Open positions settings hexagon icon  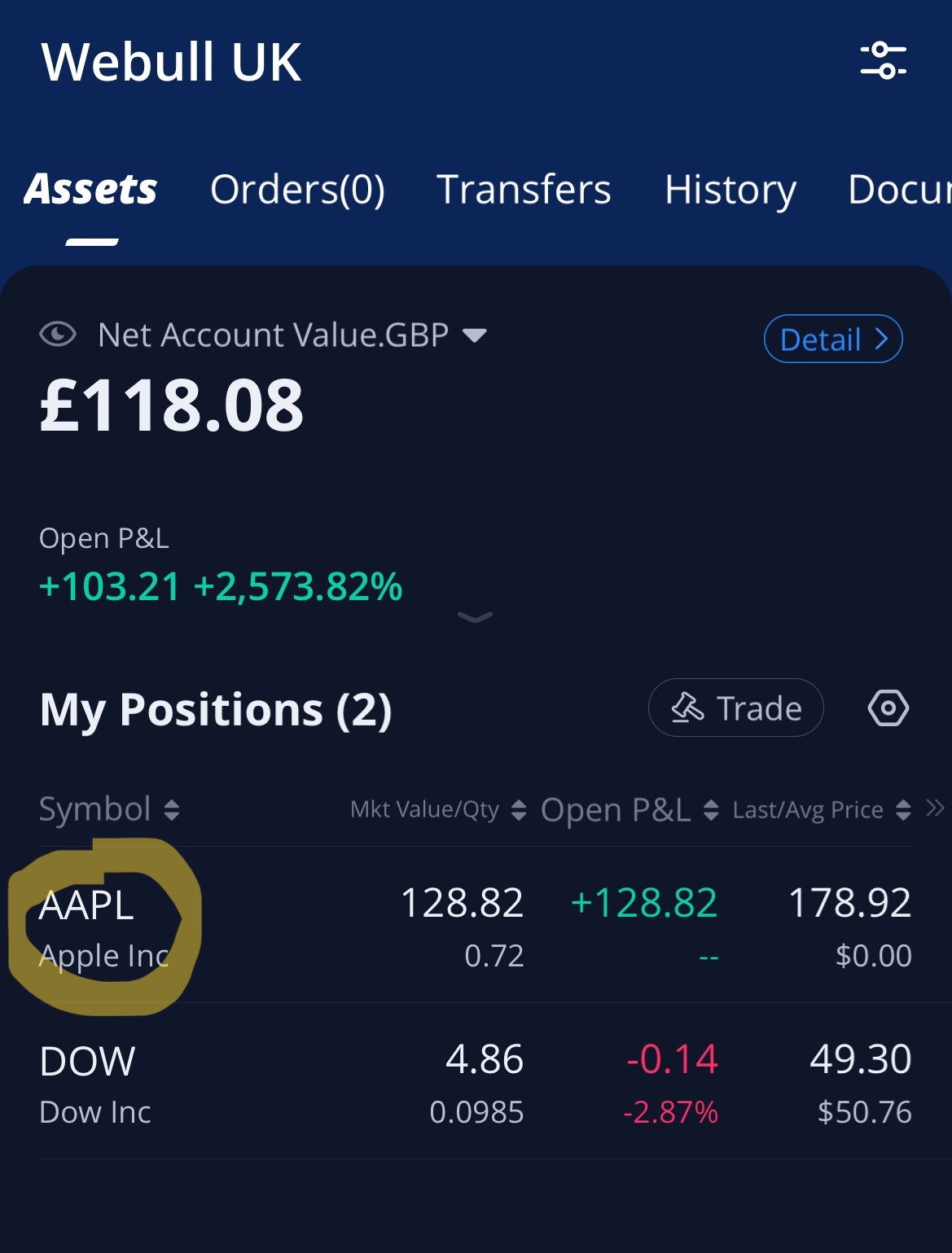coord(888,708)
